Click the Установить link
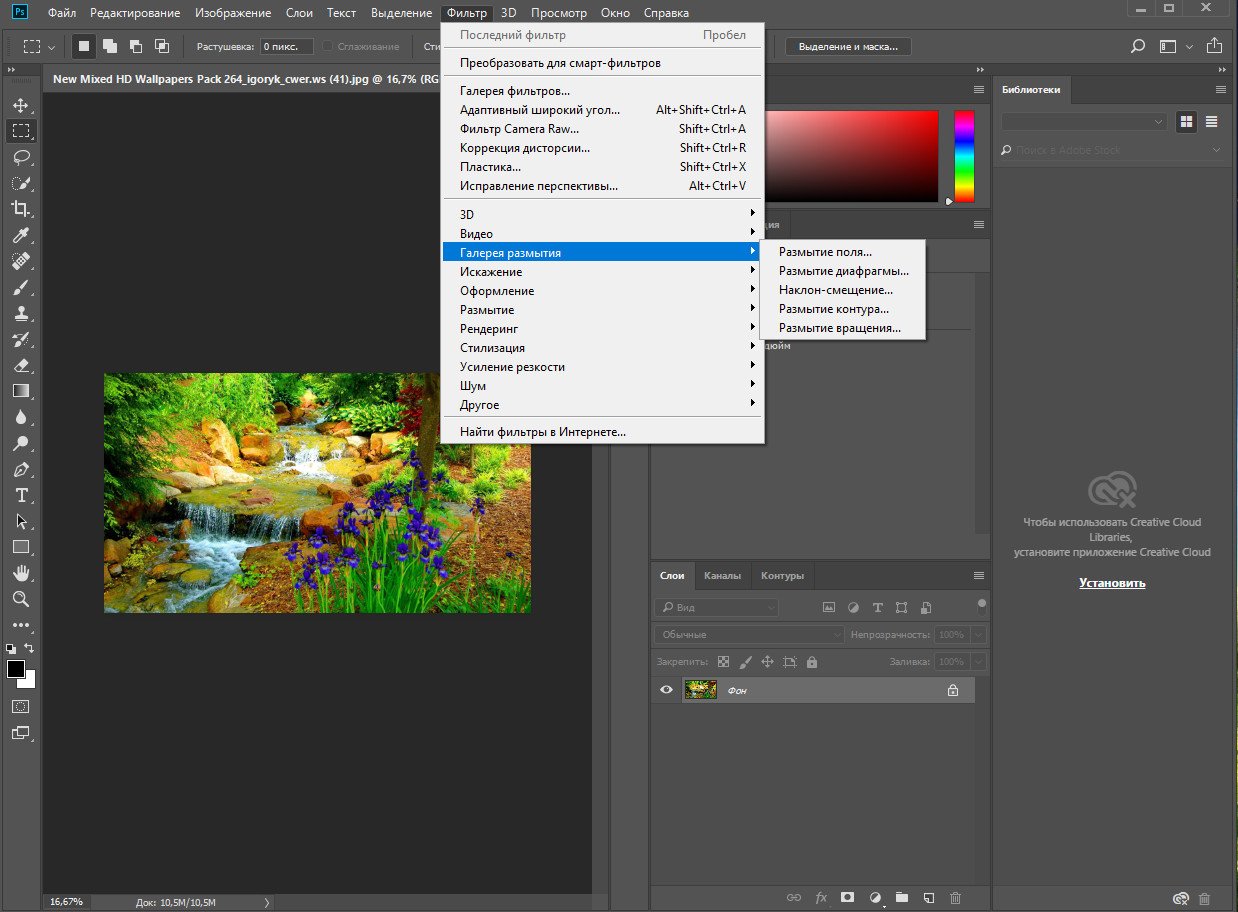The height and width of the screenshot is (912, 1238). tap(1112, 583)
